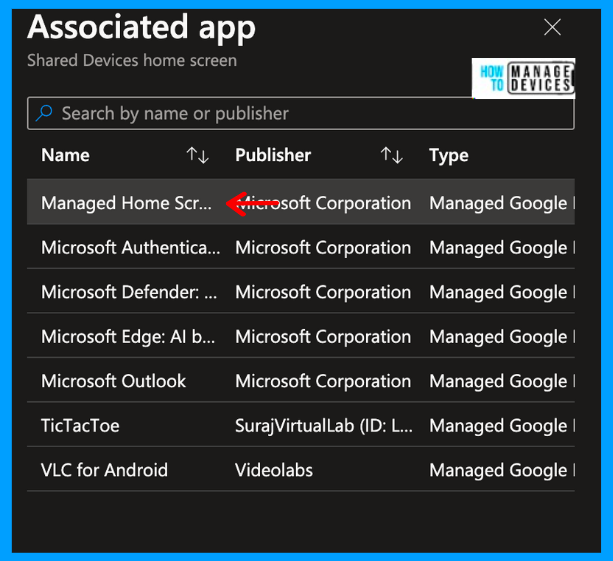Sort the list by Name arrows
Image resolution: width=613 pixels, height=561 pixels.
pos(197,155)
